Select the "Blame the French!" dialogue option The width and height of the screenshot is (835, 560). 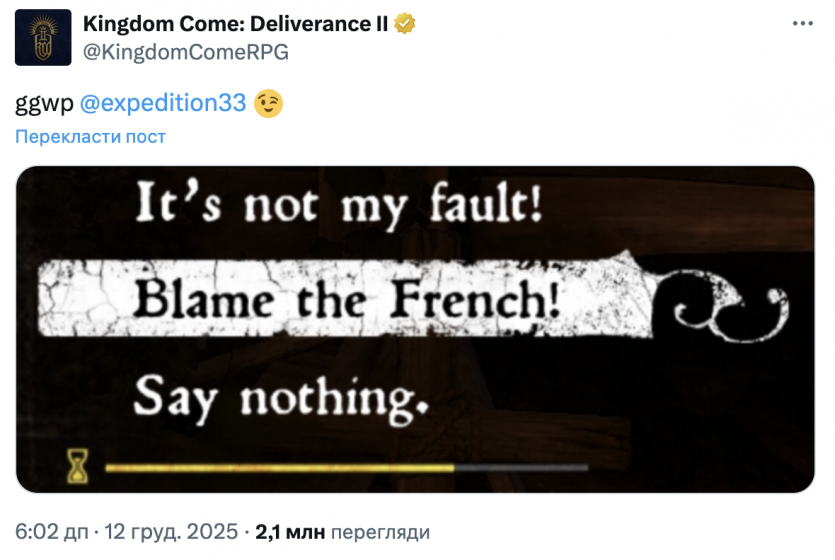pyautogui.click(x=346, y=300)
